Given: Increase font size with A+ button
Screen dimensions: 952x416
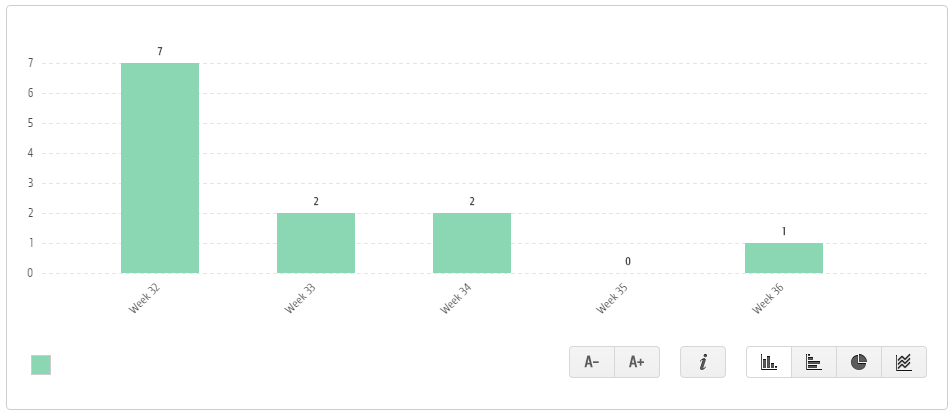Looking at the screenshot, I should pos(637,362).
